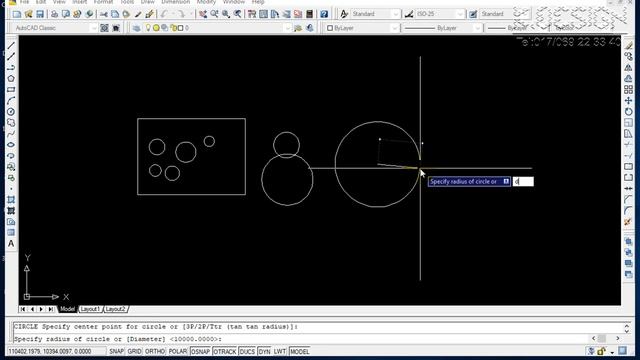Select the Rotate tool in Modify toolbar
Image resolution: width=640 pixels, height=360 pixels.
click(629, 111)
